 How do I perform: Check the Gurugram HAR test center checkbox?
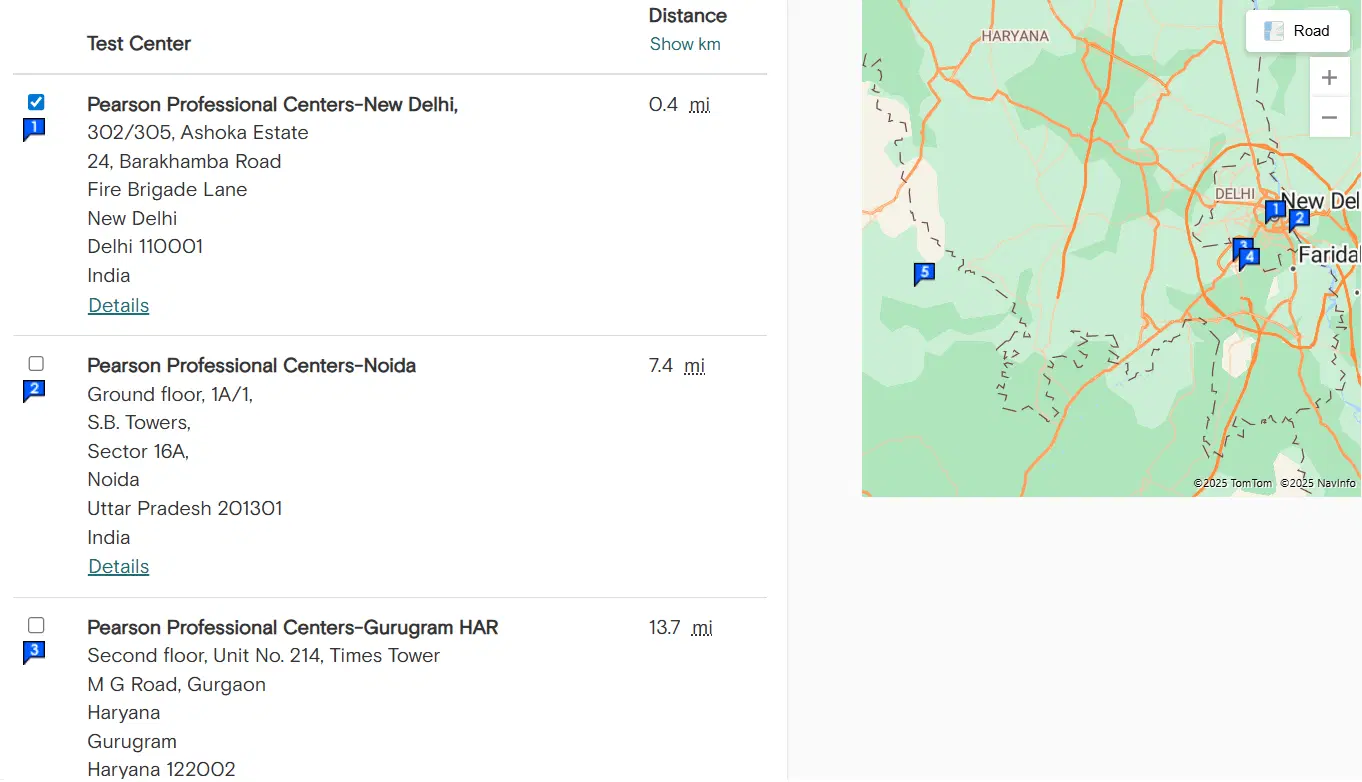pyautogui.click(x=36, y=626)
